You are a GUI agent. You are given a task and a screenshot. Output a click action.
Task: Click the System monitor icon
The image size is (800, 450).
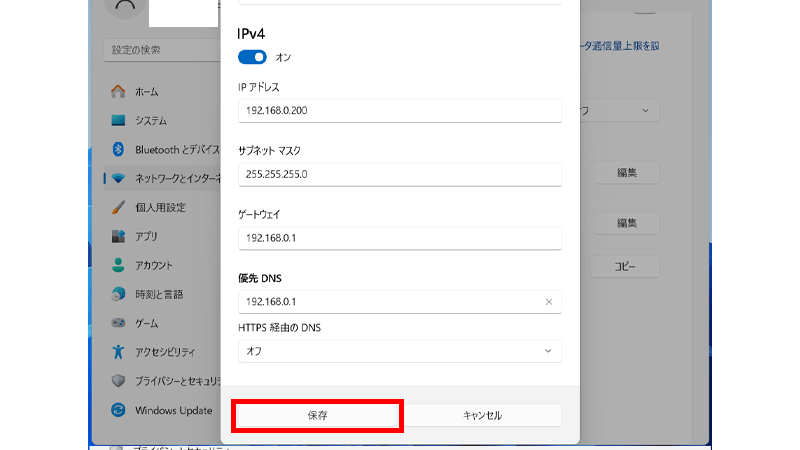pos(118,120)
